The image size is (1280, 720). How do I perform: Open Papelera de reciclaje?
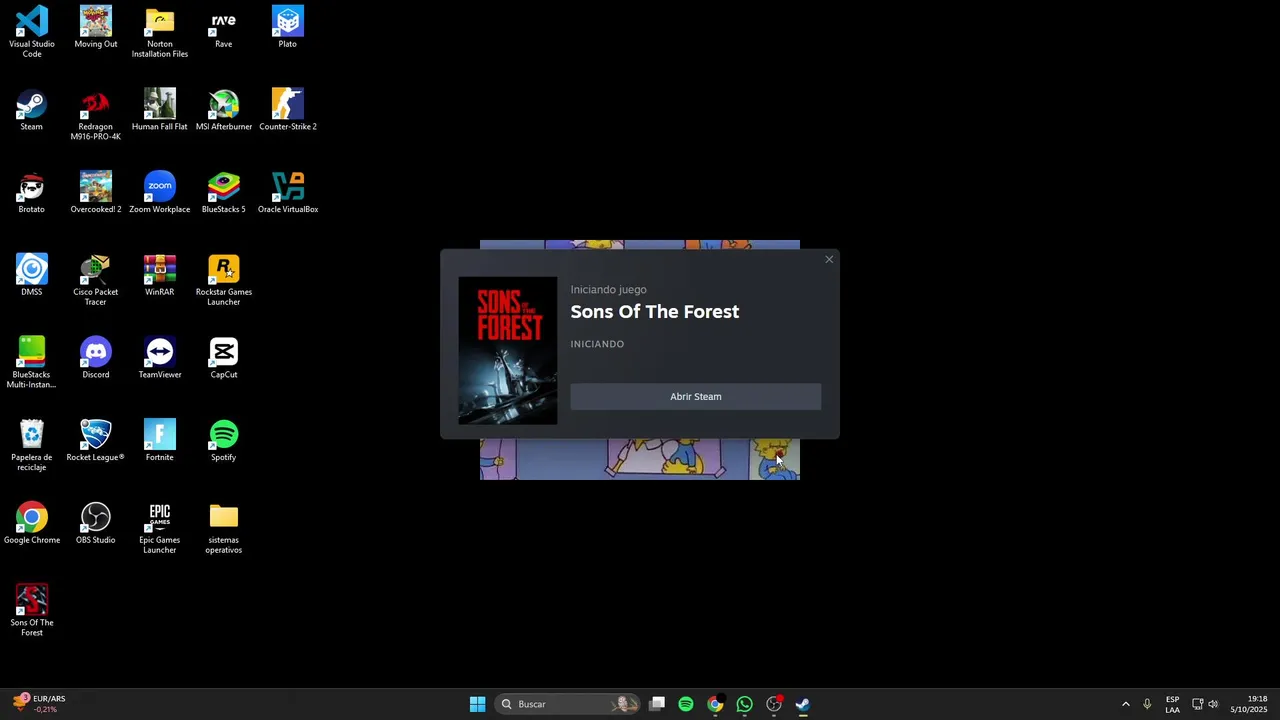(32, 445)
